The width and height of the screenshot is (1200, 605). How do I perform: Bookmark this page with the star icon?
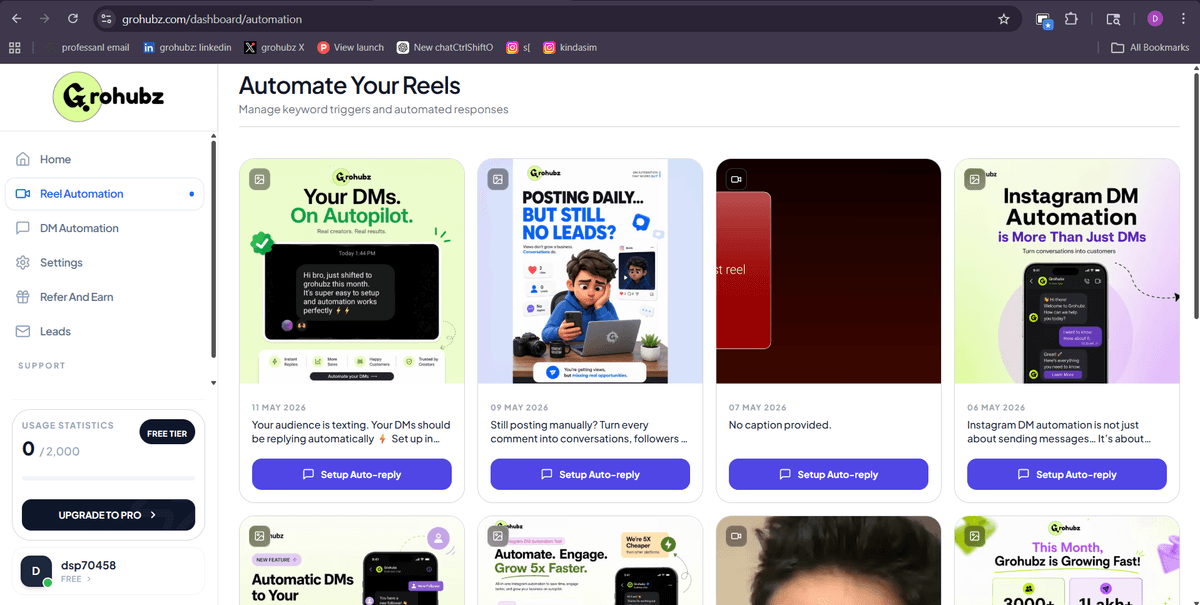pyautogui.click(x=1003, y=18)
